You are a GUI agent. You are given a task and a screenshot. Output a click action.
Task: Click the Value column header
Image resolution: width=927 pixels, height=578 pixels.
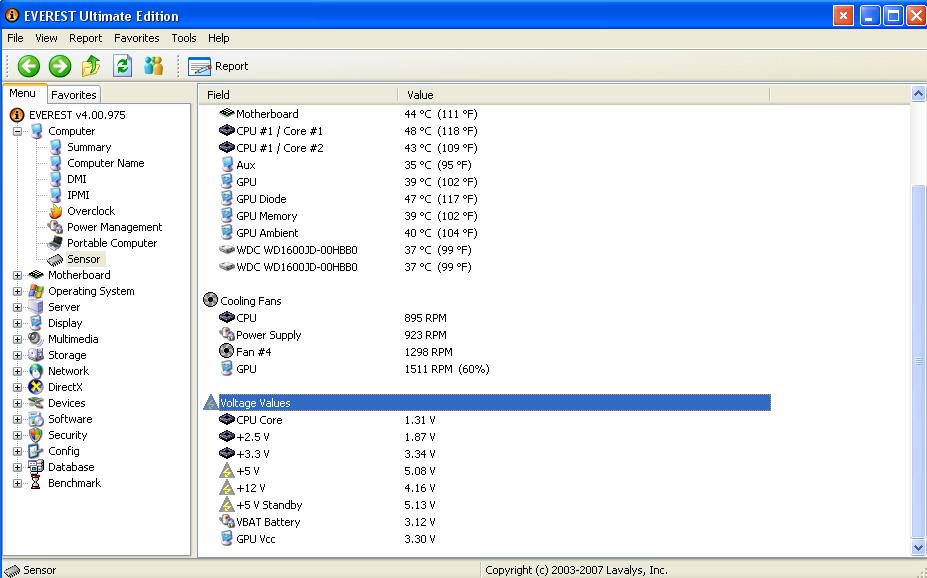coord(584,95)
